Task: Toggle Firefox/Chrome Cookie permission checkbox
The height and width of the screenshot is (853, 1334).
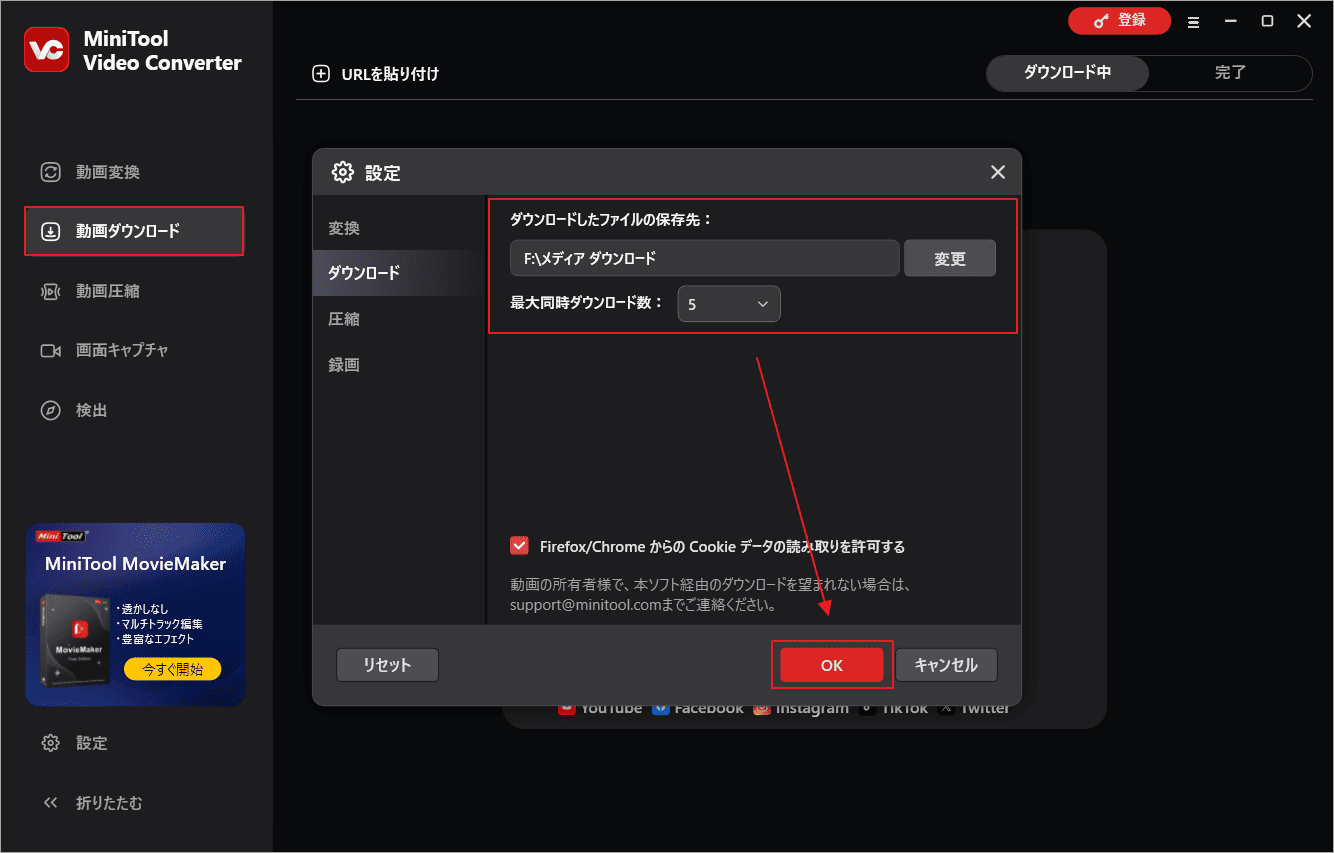Action: (x=519, y=546)
